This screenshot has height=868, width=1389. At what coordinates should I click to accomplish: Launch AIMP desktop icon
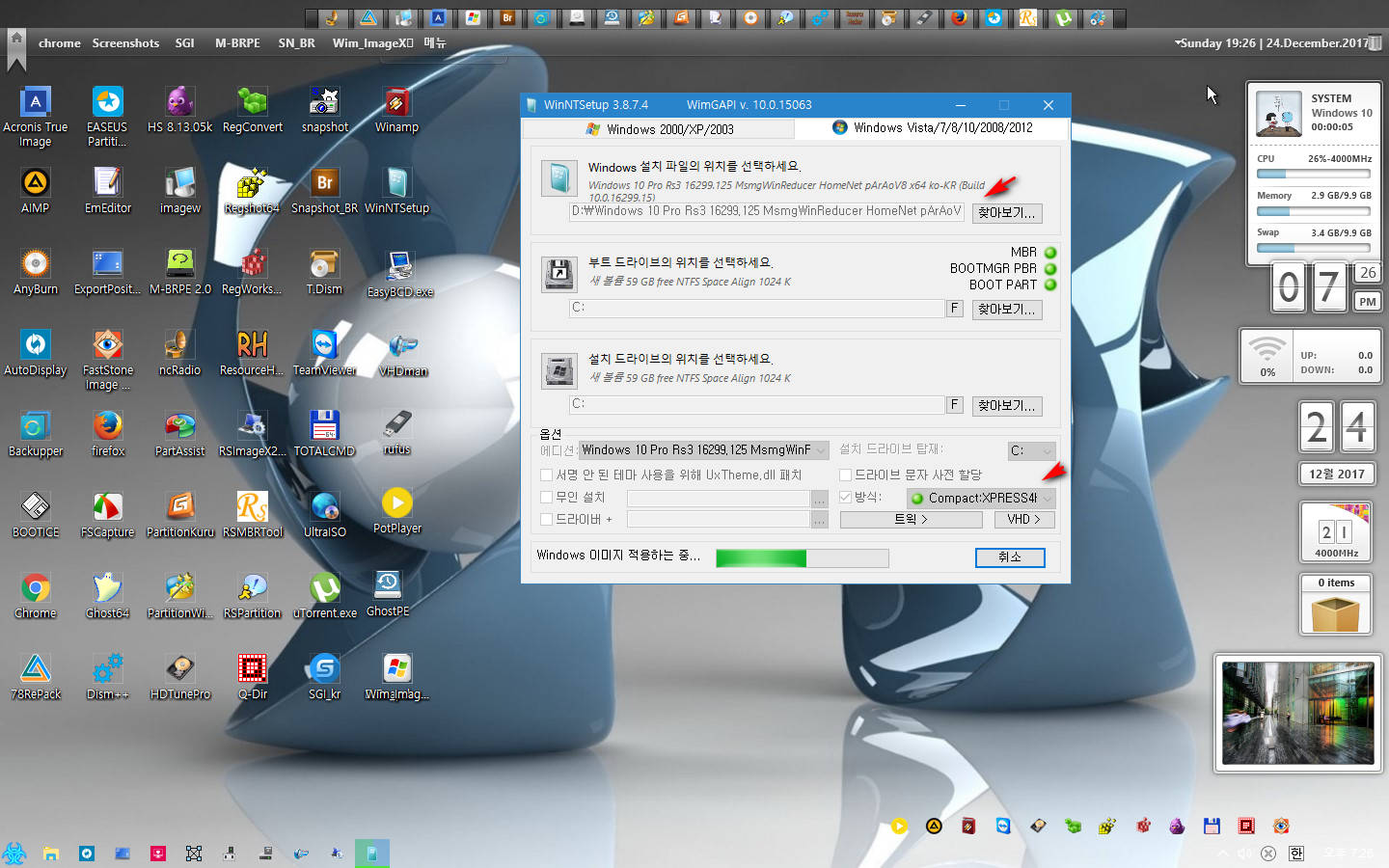click(36, 190)
